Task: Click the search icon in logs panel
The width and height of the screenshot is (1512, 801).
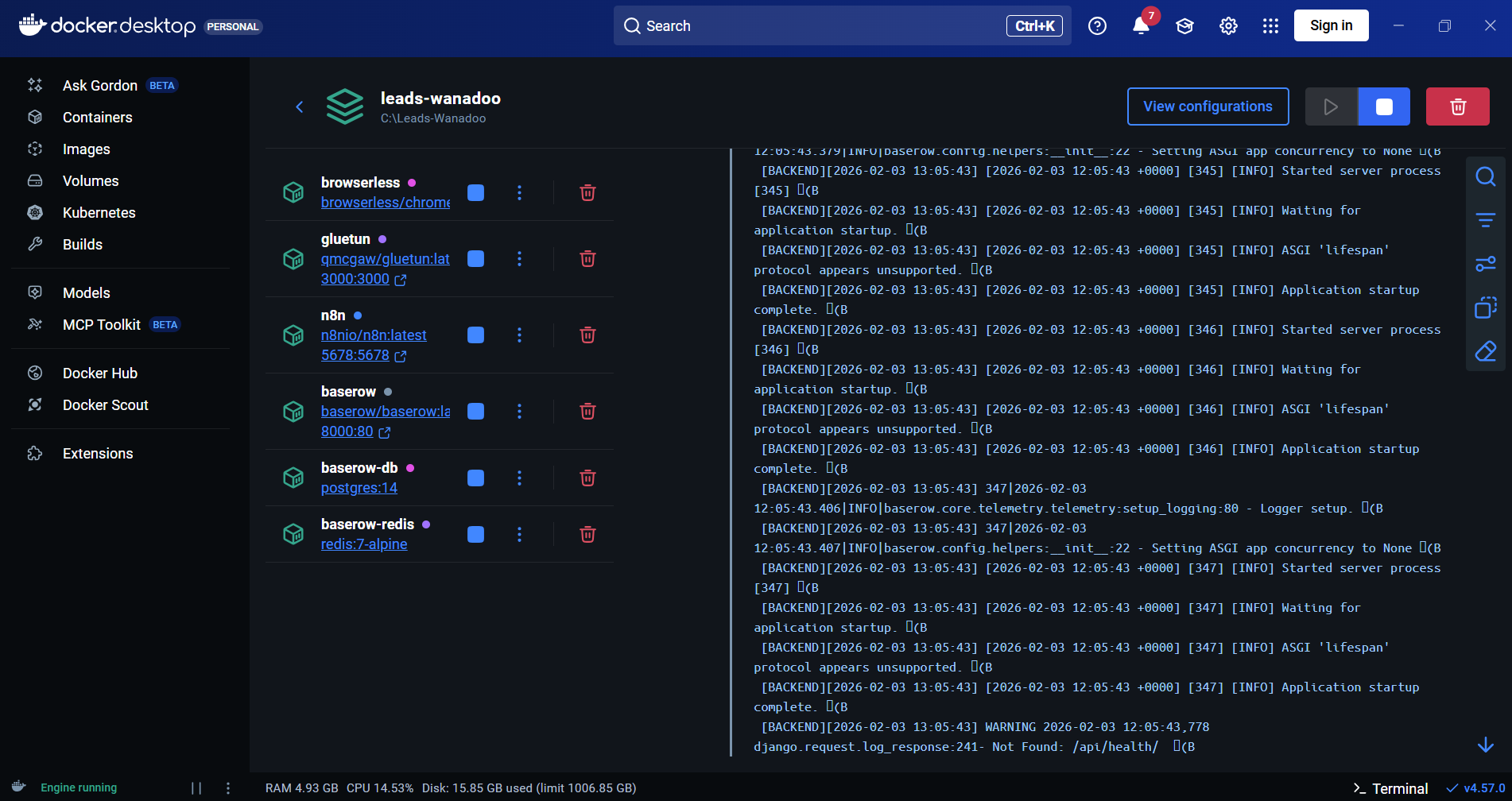Action: [x=1485, y=176]
